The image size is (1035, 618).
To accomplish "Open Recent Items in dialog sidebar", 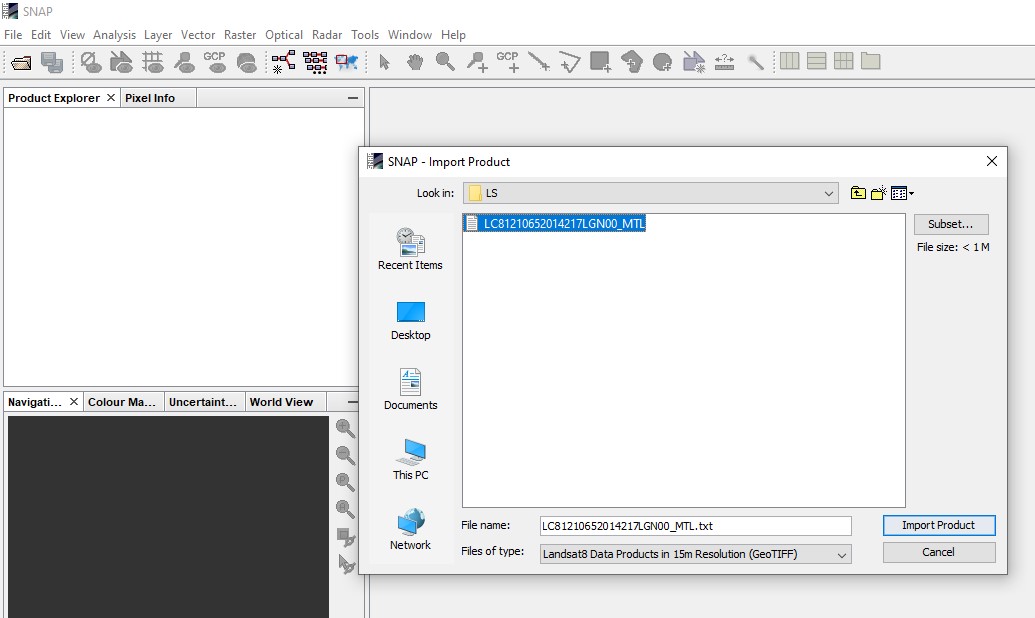I will coord(410,249).
